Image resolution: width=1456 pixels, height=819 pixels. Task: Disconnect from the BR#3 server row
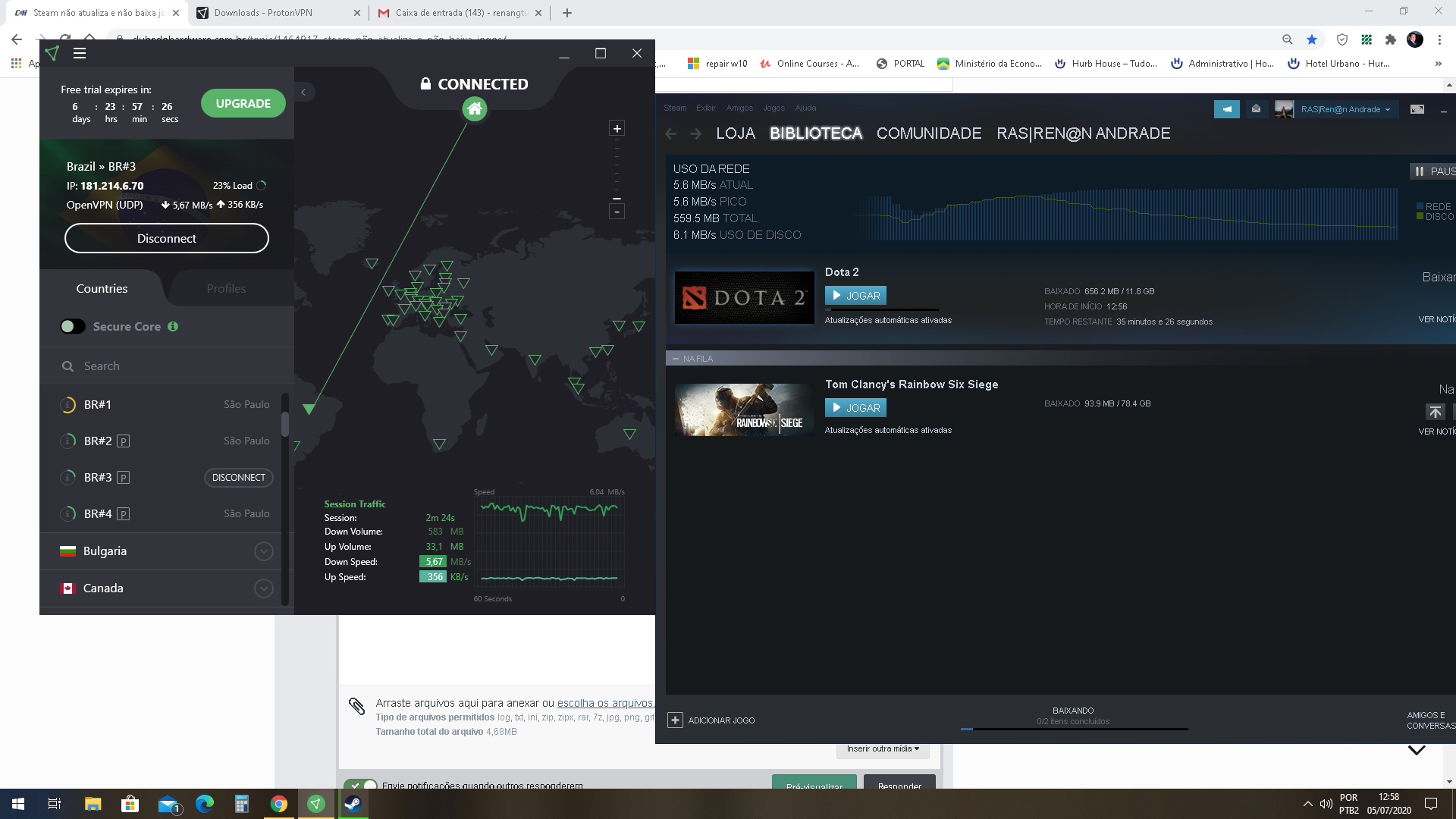239,478
